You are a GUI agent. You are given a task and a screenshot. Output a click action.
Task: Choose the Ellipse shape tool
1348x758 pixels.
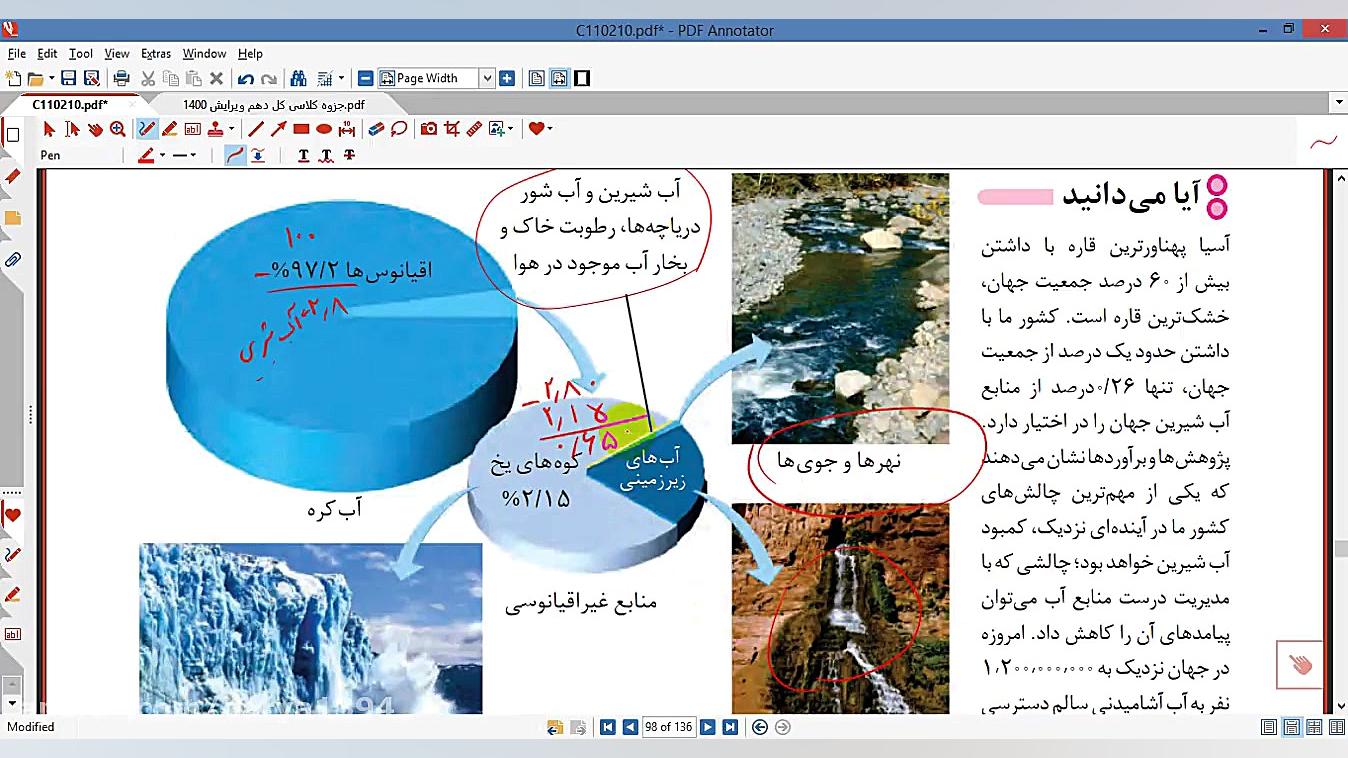[x=324, y=129]
